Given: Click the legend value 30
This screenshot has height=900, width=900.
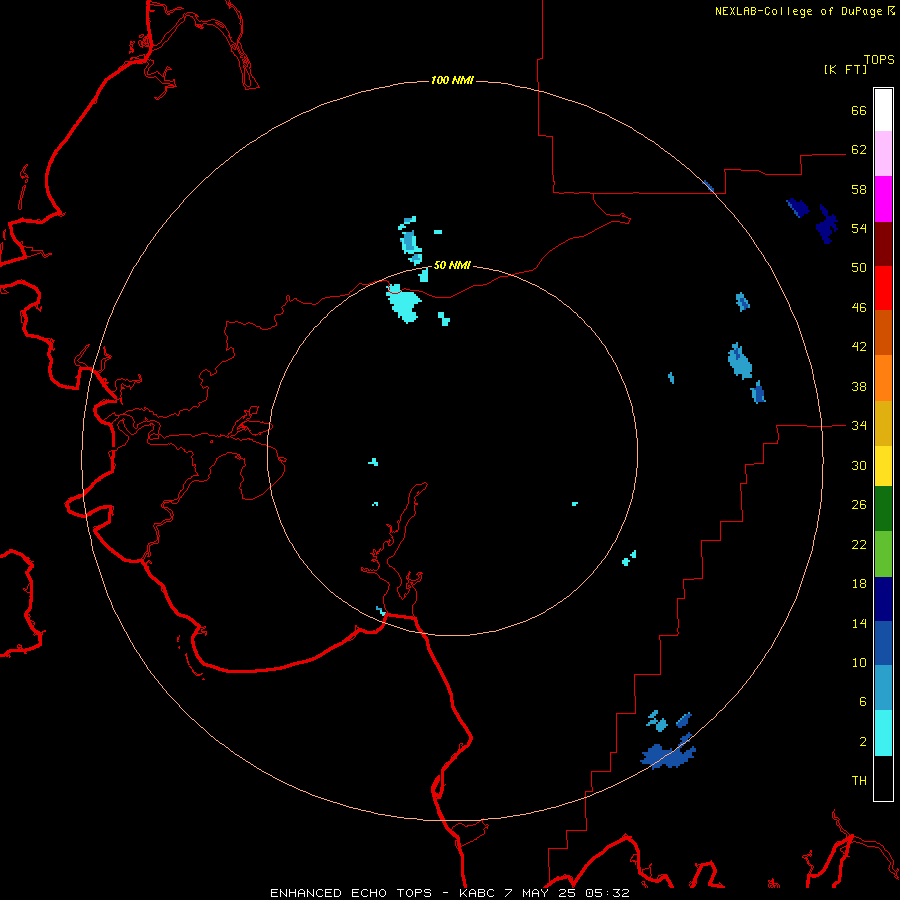Looking at the screenshot, I should 859,465.
